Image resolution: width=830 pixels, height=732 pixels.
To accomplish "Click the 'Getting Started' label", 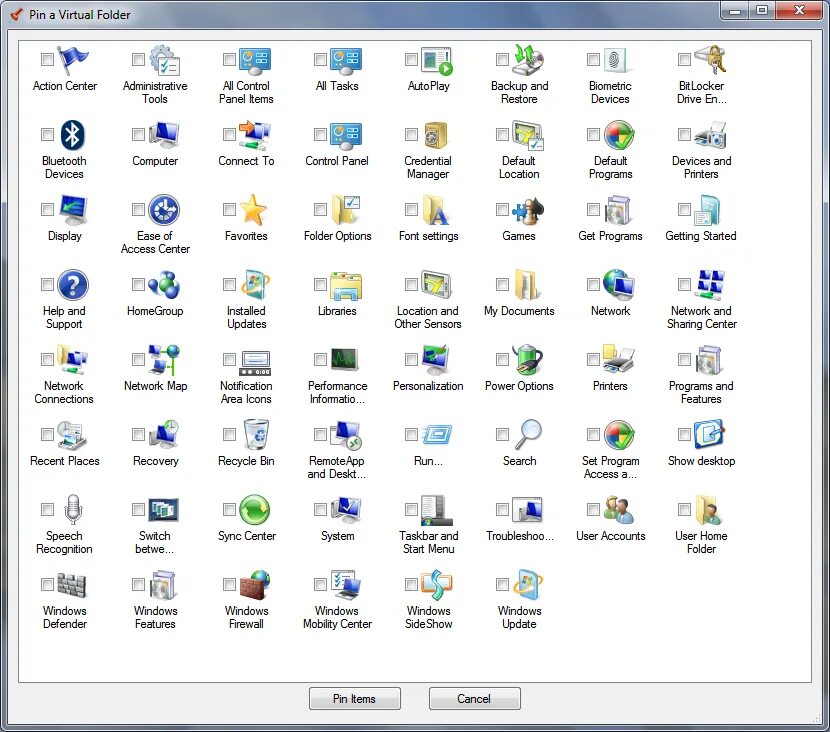I will click(701, 236).
